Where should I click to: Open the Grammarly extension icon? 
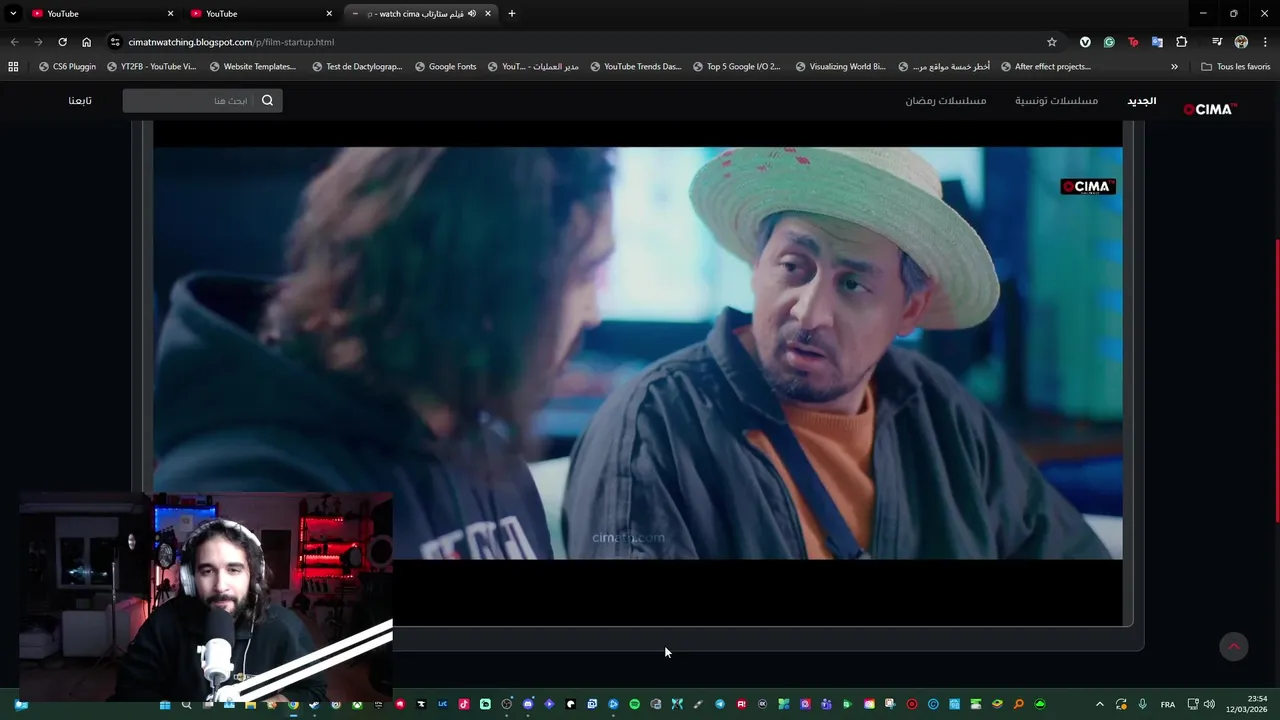point(1109,42)
